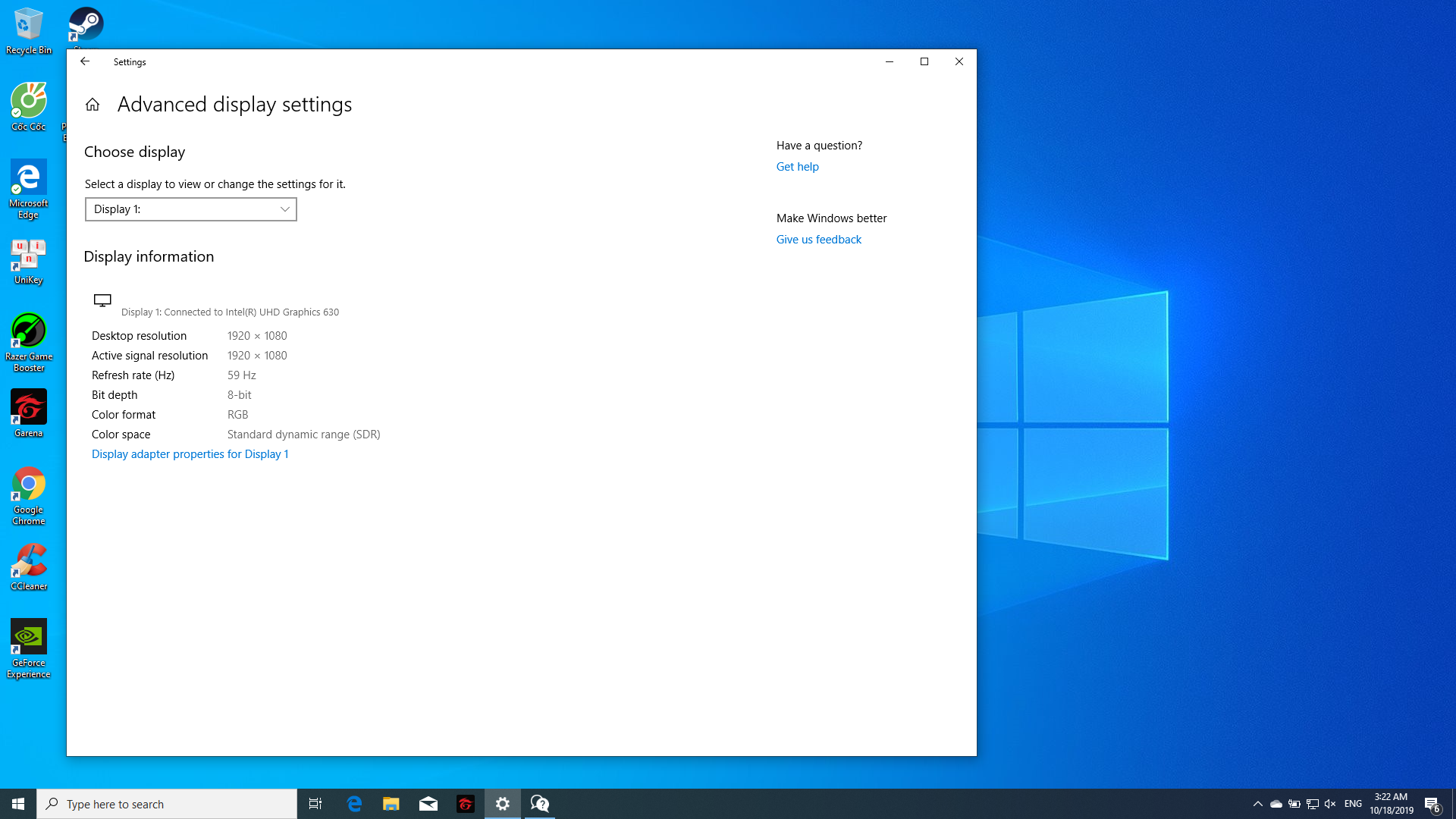Launch the Garena desktop shortcut
Screen dimensions: 1456x819
tap(29, 414)
